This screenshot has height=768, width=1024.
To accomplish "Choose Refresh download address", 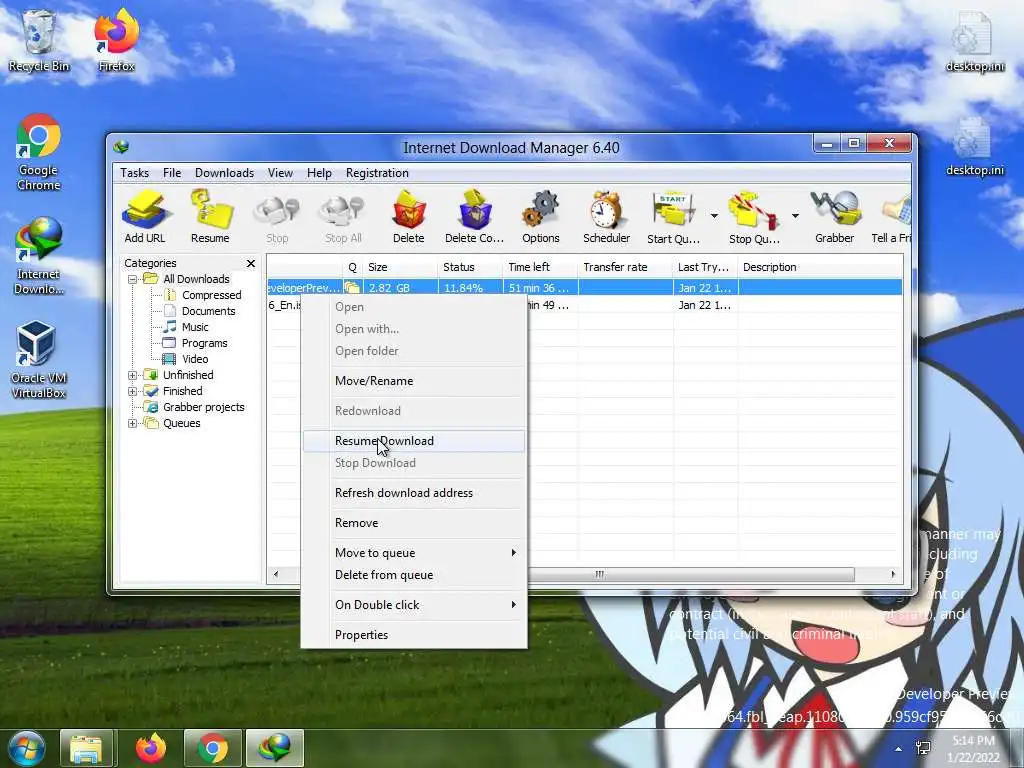I will click(x=414, y=493).
